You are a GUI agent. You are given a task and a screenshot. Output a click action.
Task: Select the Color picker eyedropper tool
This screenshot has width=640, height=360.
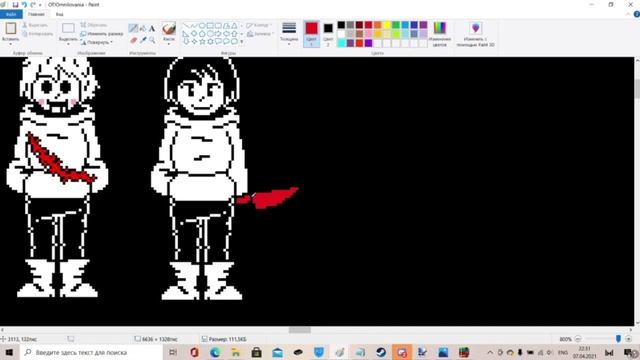point(143,40)
